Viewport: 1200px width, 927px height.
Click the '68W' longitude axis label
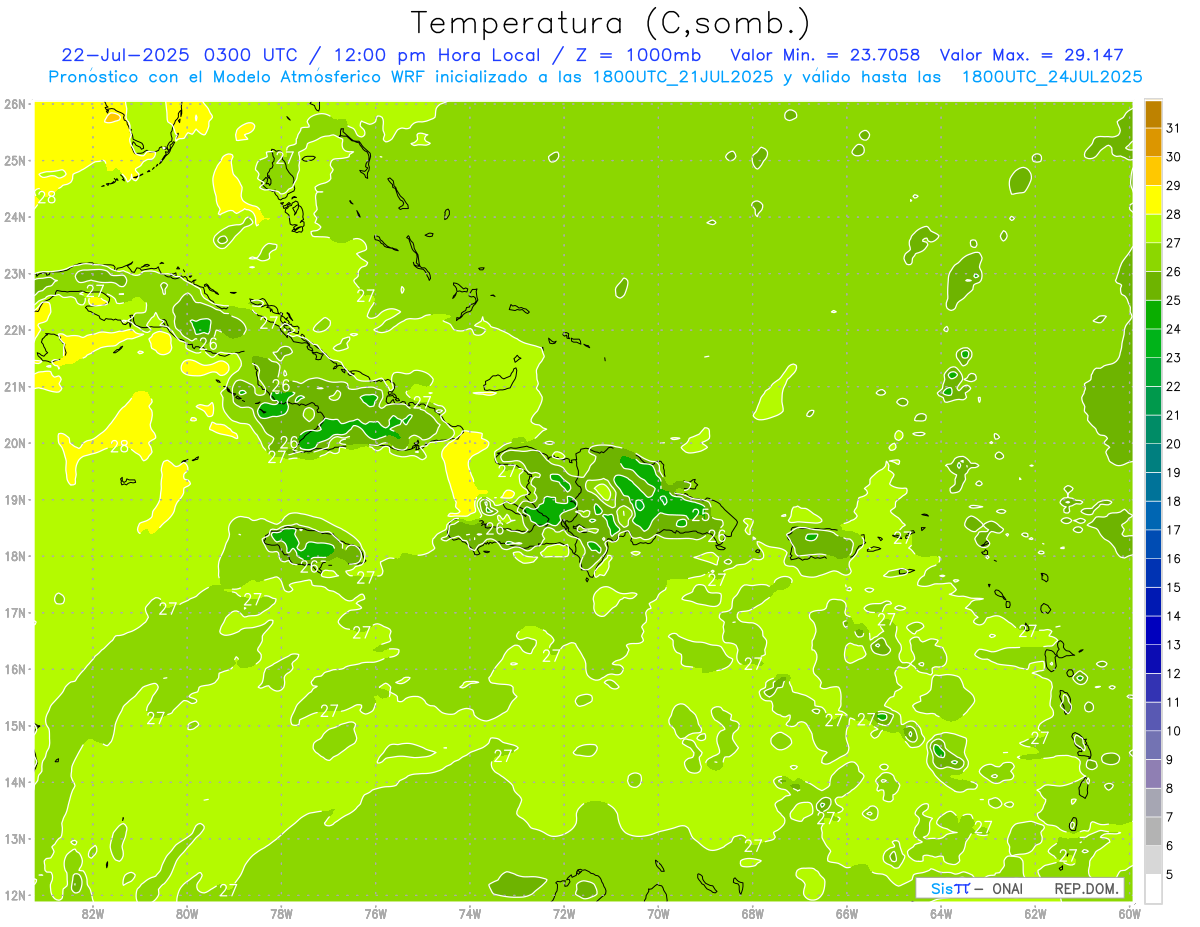753,912
